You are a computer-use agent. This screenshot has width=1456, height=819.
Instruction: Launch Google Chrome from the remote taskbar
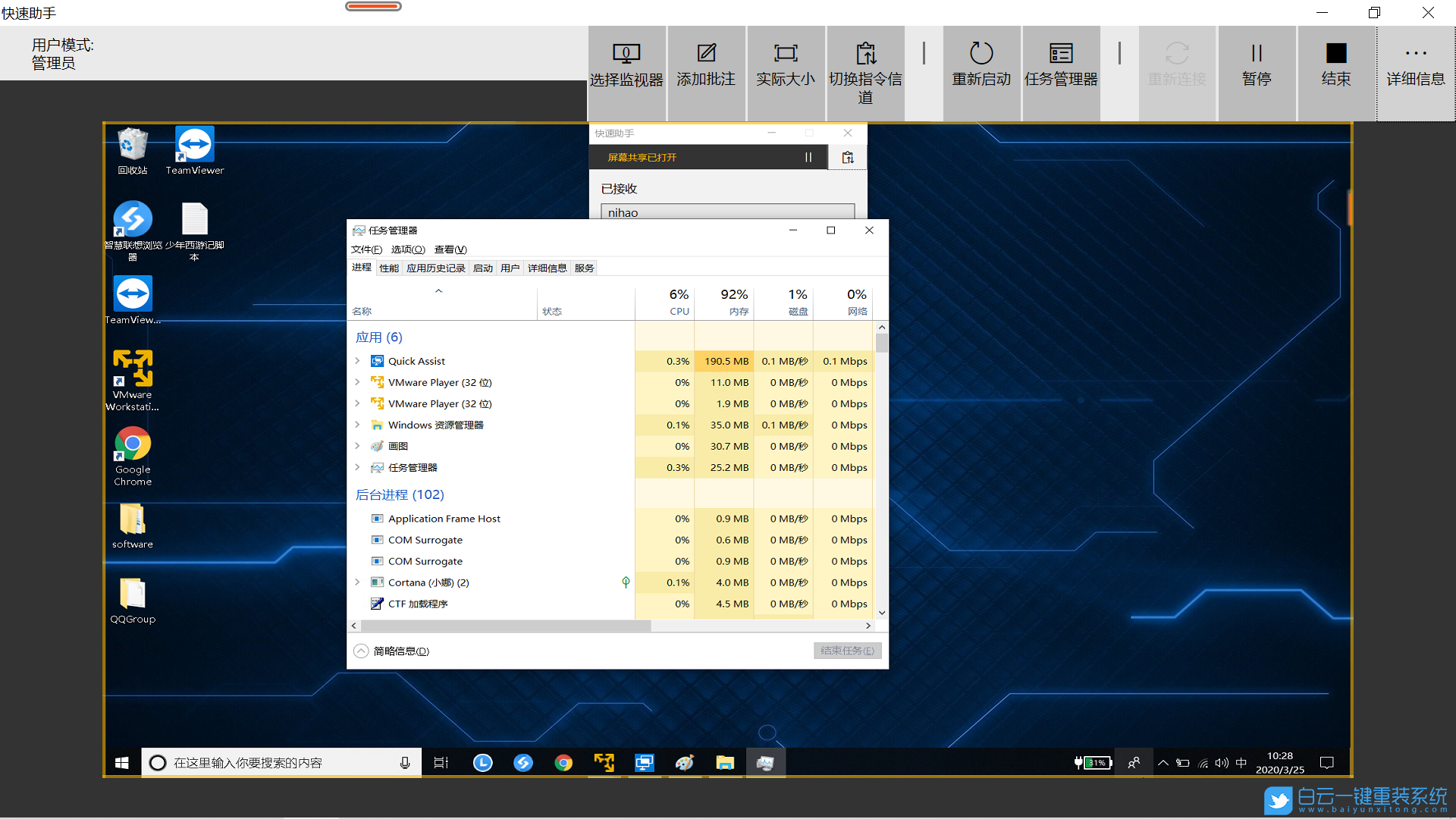tap(563, 762)
